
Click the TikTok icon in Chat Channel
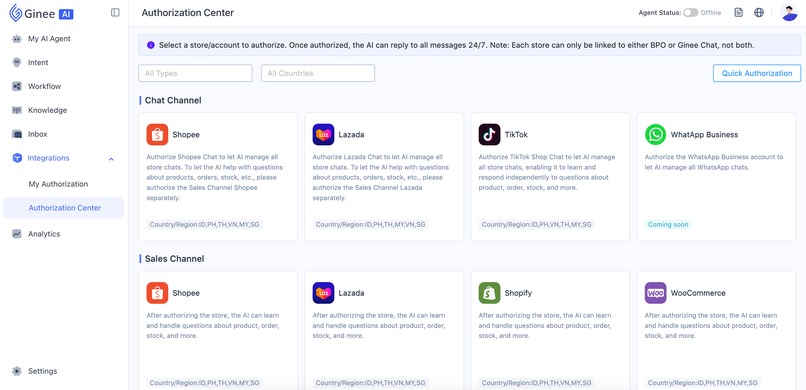point(489,135)
